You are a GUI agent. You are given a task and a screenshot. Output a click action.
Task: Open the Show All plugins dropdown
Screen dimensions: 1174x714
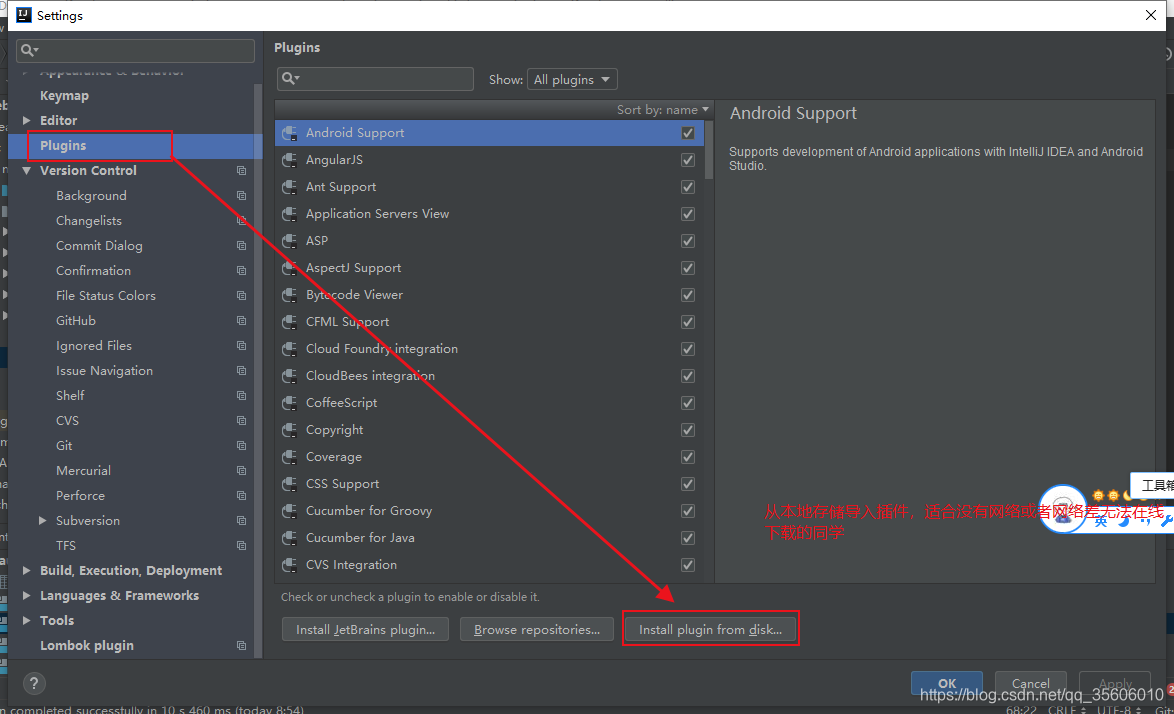(x=572, y=79)
